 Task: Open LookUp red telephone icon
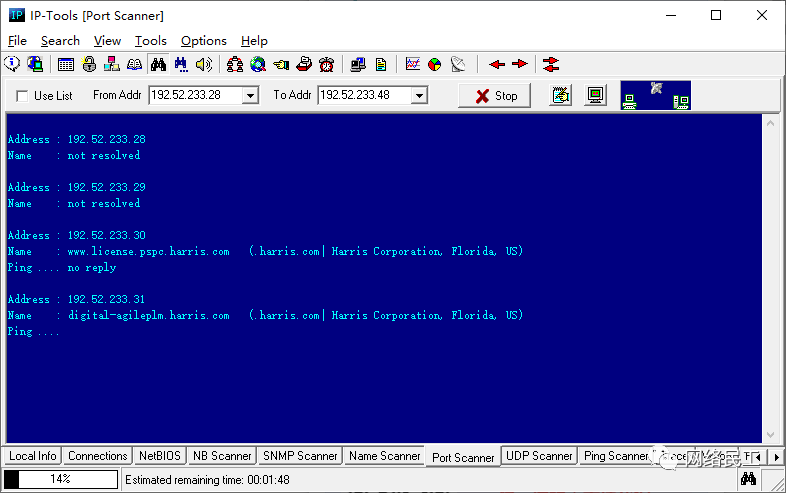(x=304, y=64)
